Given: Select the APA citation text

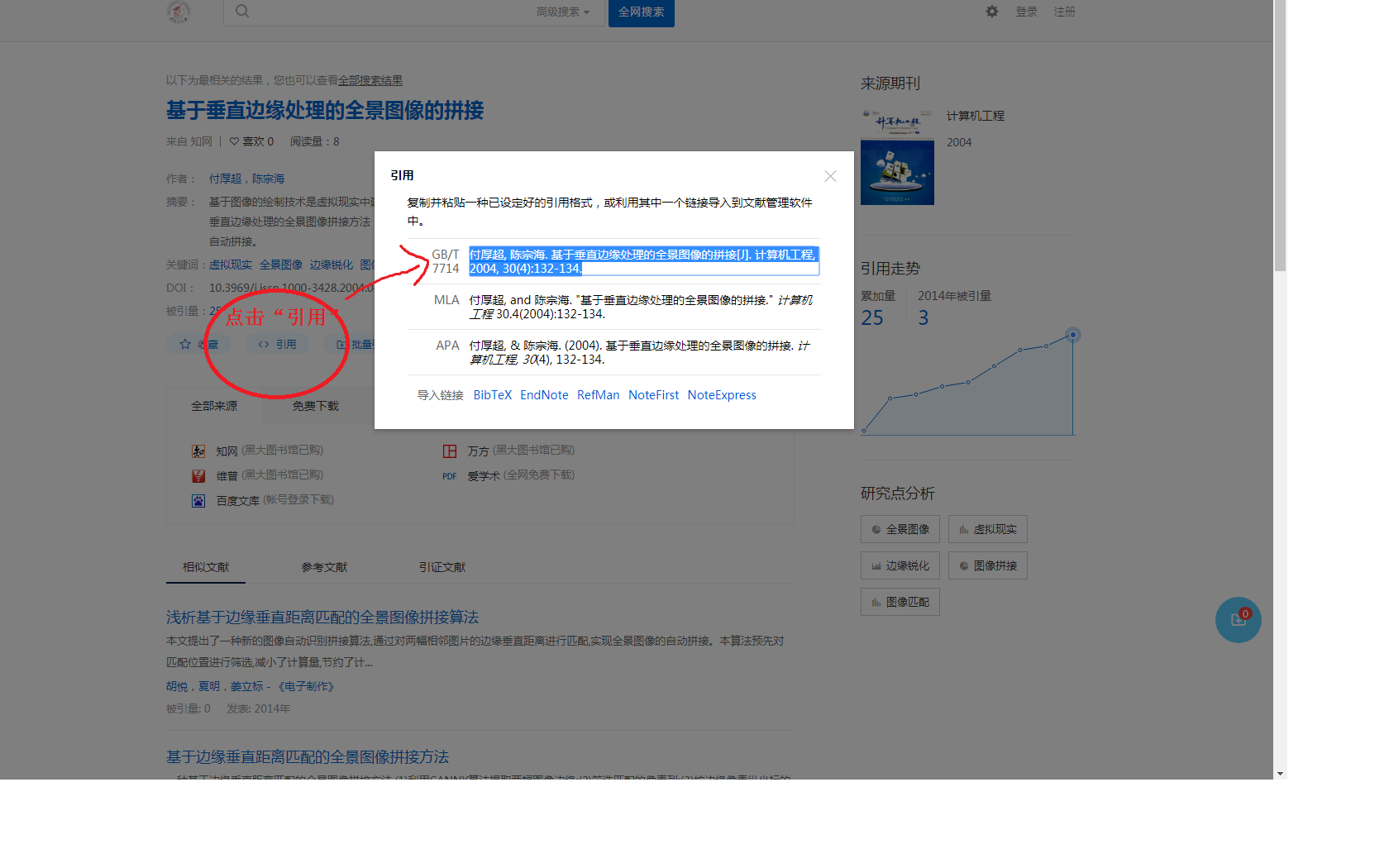Looking at the screenshot, I should pyautogui.click(x=640, y=352).
